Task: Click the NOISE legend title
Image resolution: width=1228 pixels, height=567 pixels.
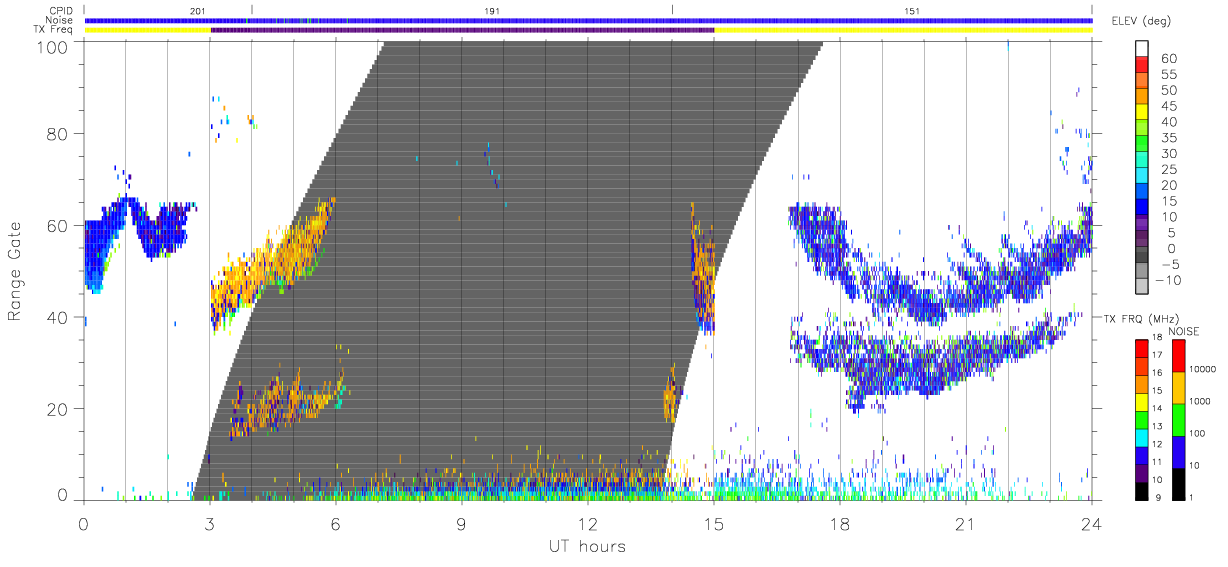Action: (1186, 331)
